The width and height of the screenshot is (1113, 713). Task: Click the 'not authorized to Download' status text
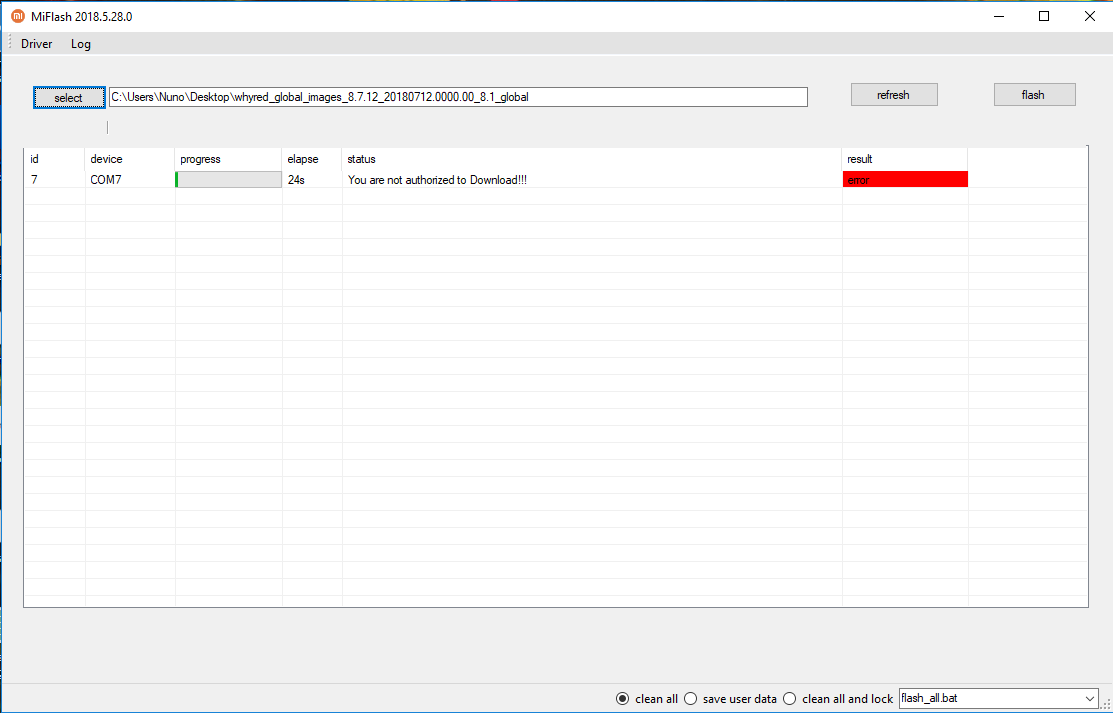pos(437,180)
